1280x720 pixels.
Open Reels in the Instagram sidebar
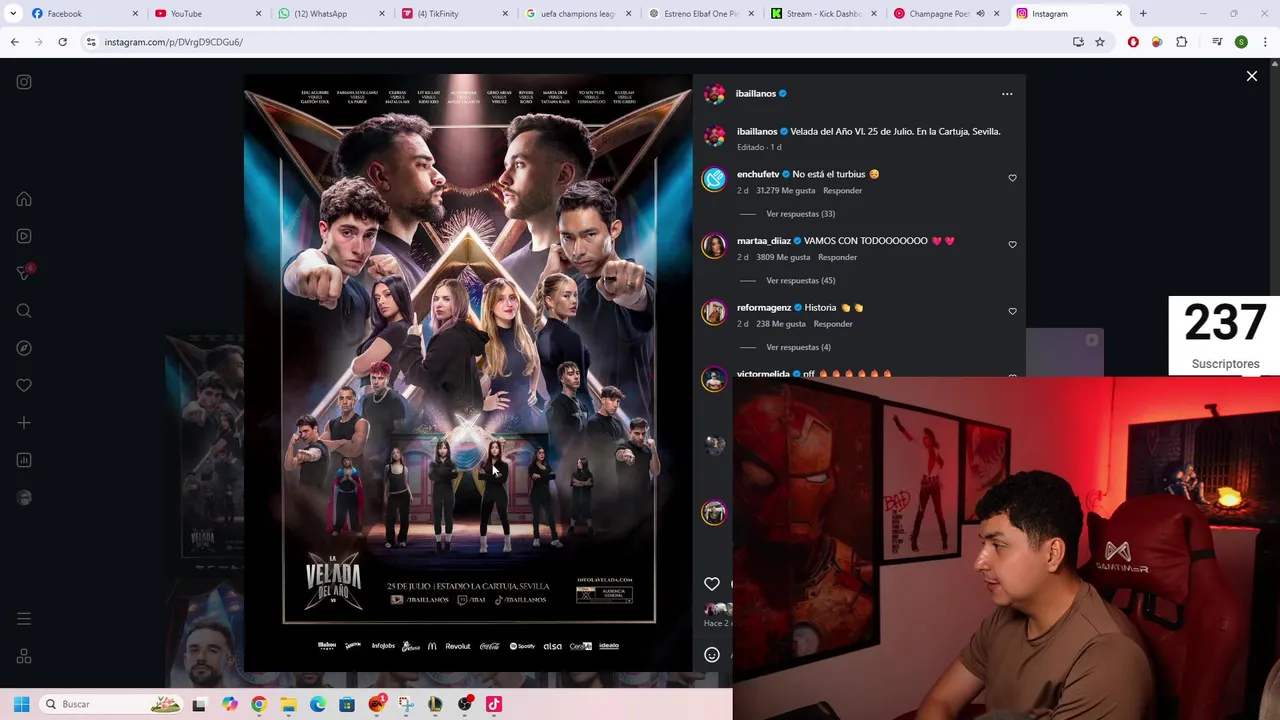pyautogui.click(x=24, y=236)
